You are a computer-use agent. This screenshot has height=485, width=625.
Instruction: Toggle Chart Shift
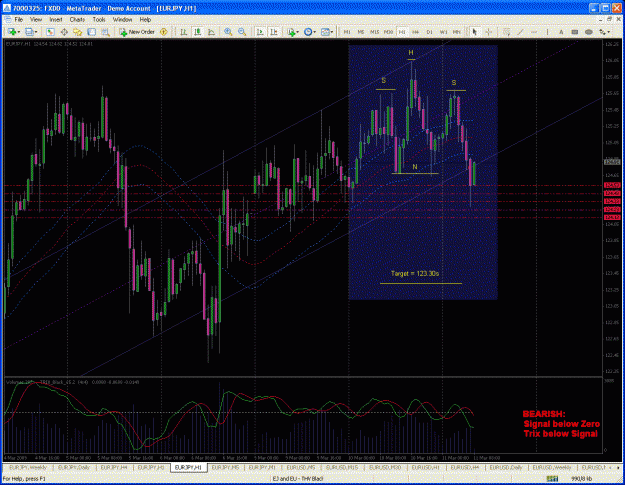point(274,32)
